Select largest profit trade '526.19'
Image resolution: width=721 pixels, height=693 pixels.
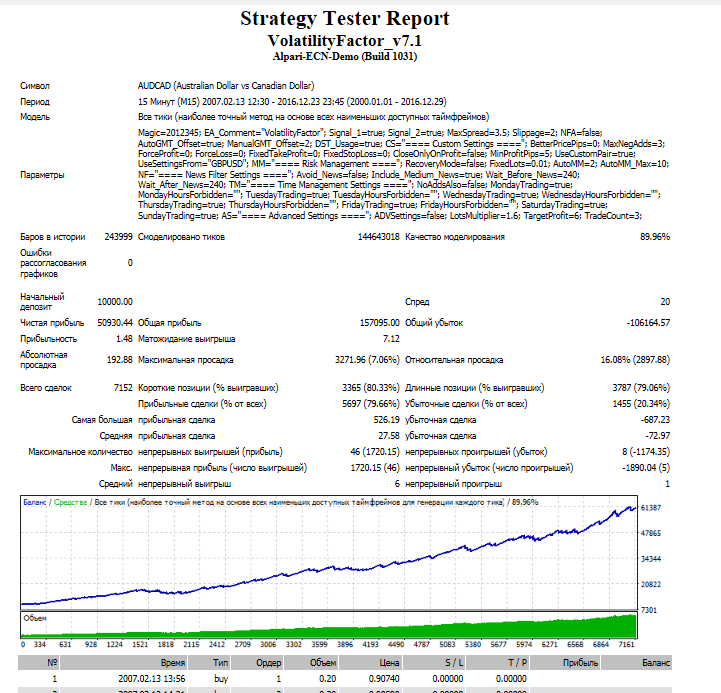387,420
